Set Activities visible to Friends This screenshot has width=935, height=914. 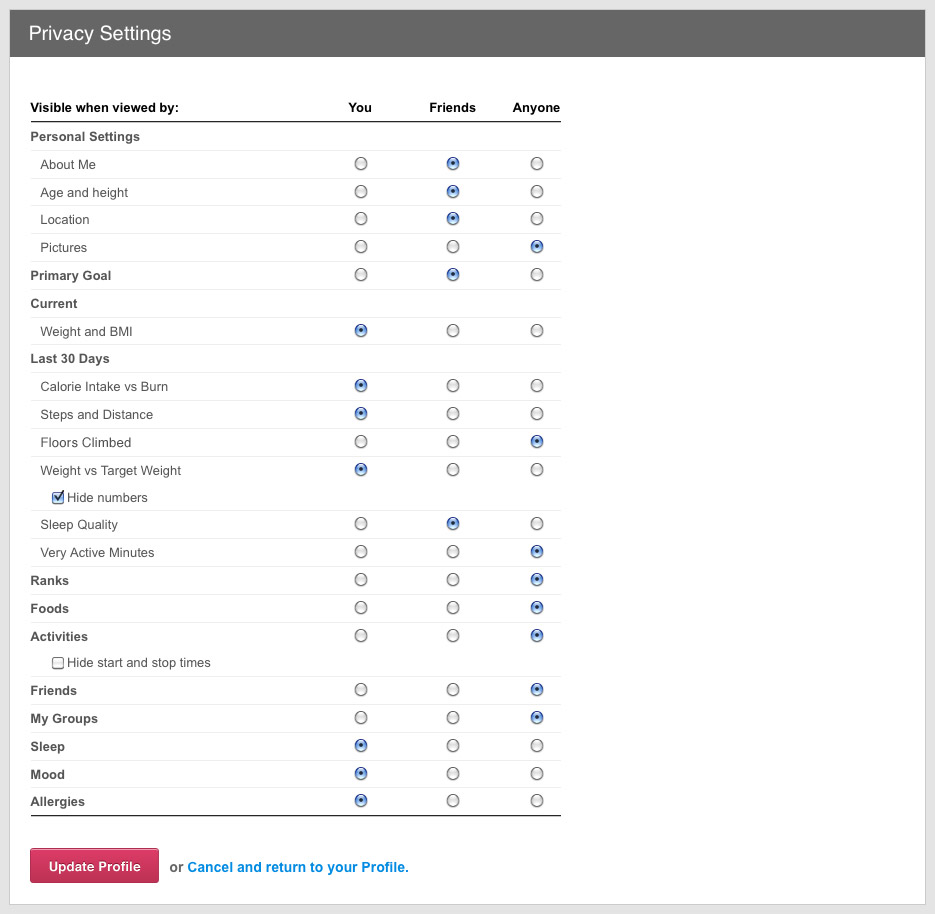453,636
